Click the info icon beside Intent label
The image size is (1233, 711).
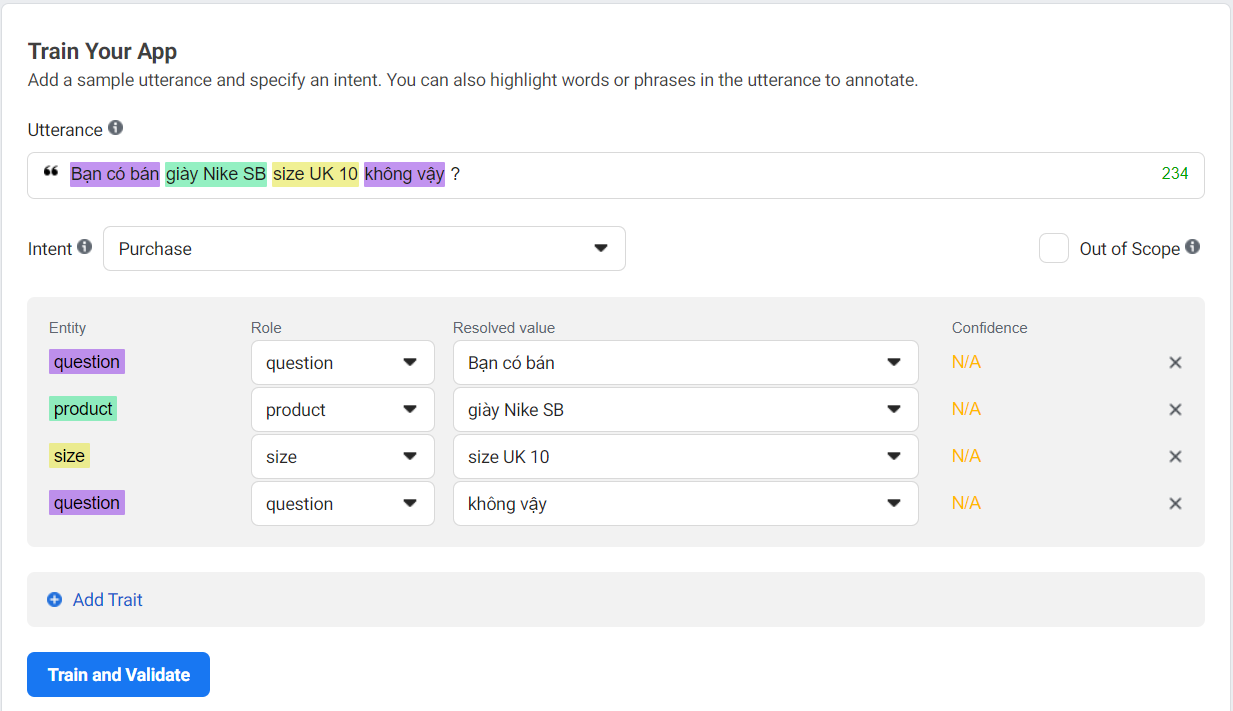[x=85, y=247]
